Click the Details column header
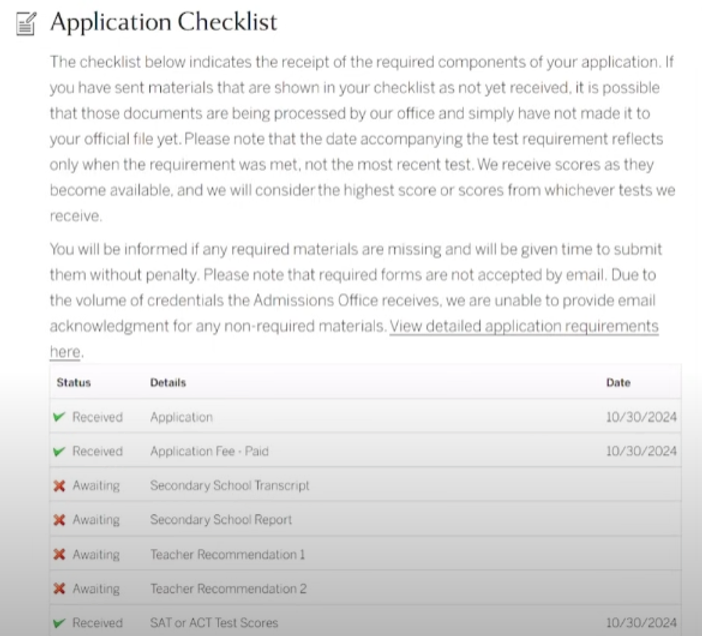The image size is (702, 636). click(168, 383)
